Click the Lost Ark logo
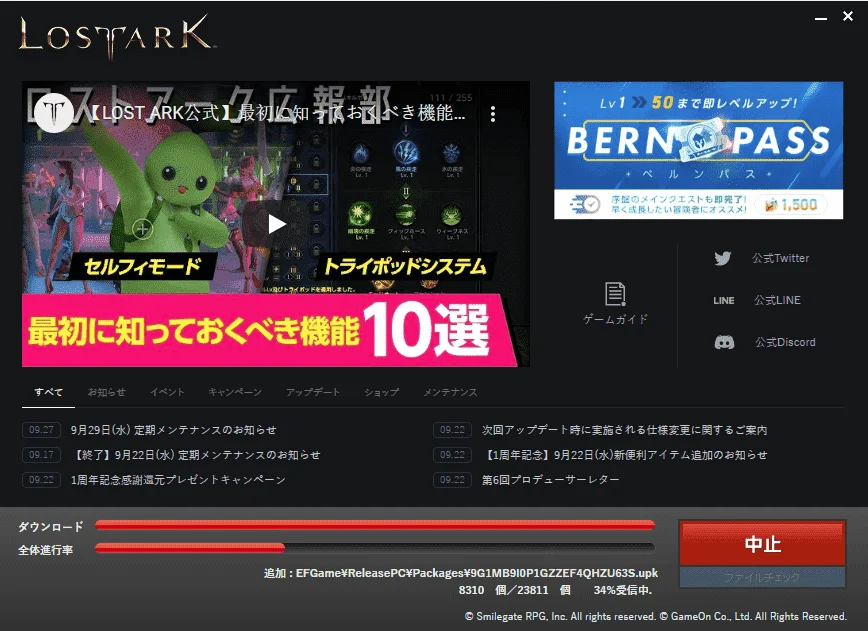868x631 pixels. point(116,35)
